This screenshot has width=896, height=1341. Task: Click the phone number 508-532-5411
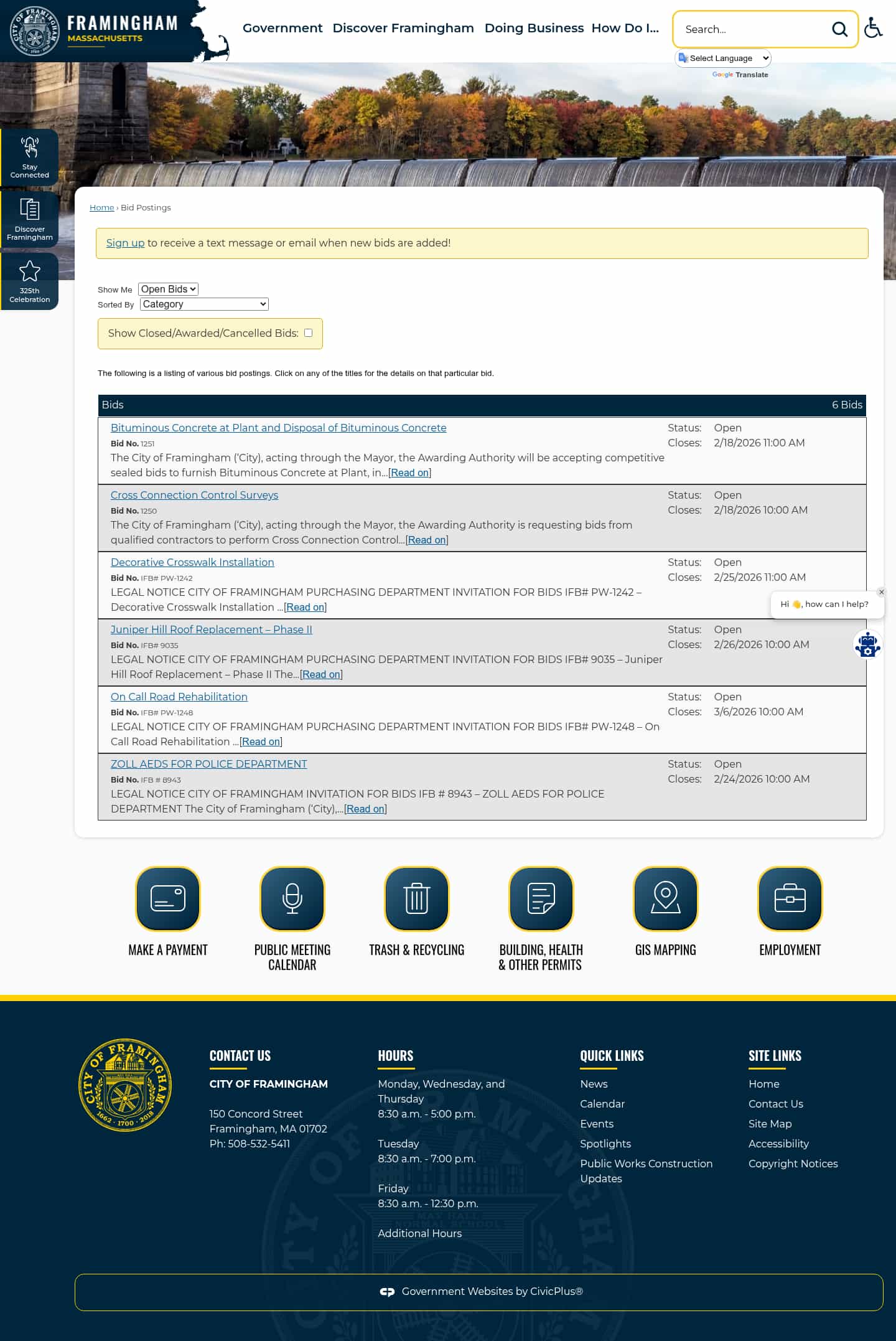(x=259, y=1144)
